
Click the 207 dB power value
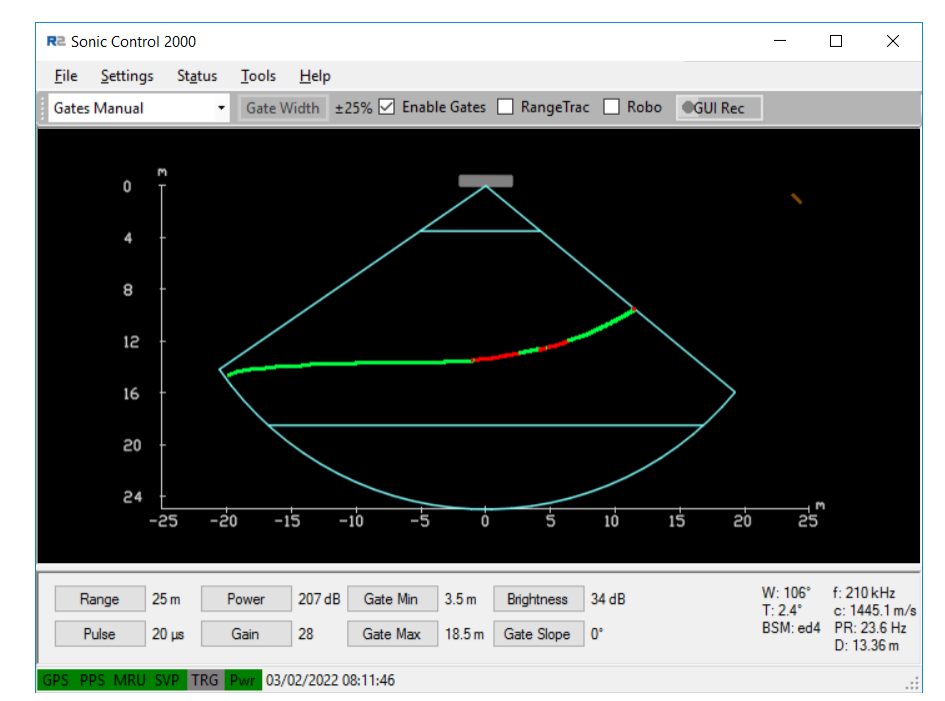[319, 599]
